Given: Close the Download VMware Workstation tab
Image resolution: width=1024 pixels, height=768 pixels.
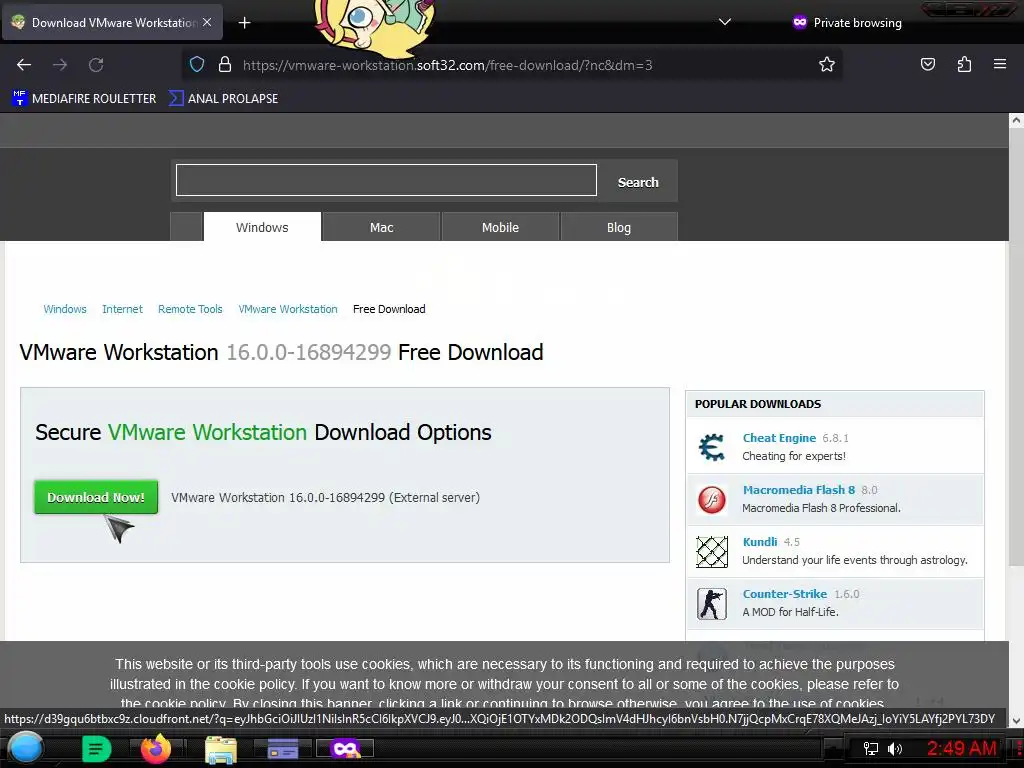Looking at the screenshot, I should tap(207, 22).
